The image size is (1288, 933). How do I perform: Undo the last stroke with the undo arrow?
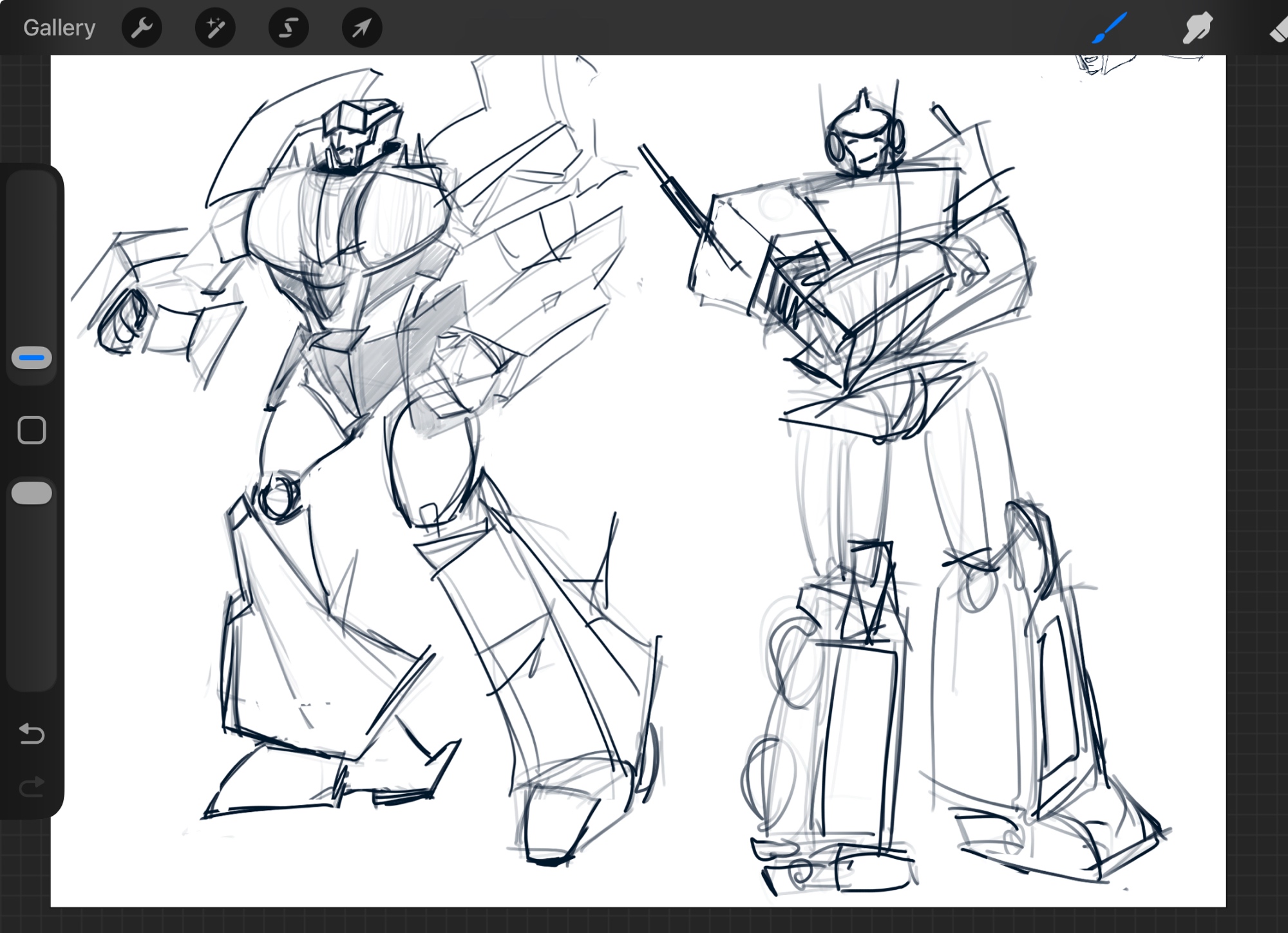click(32, 733)
